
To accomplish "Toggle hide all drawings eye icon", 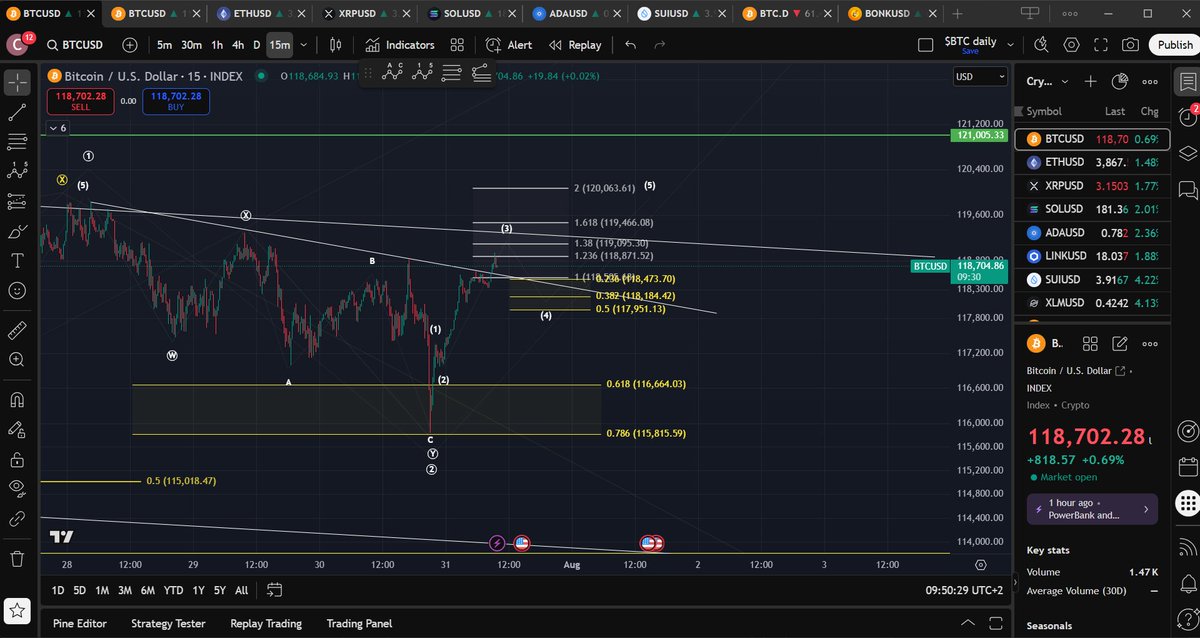I will tap(17, 489).
